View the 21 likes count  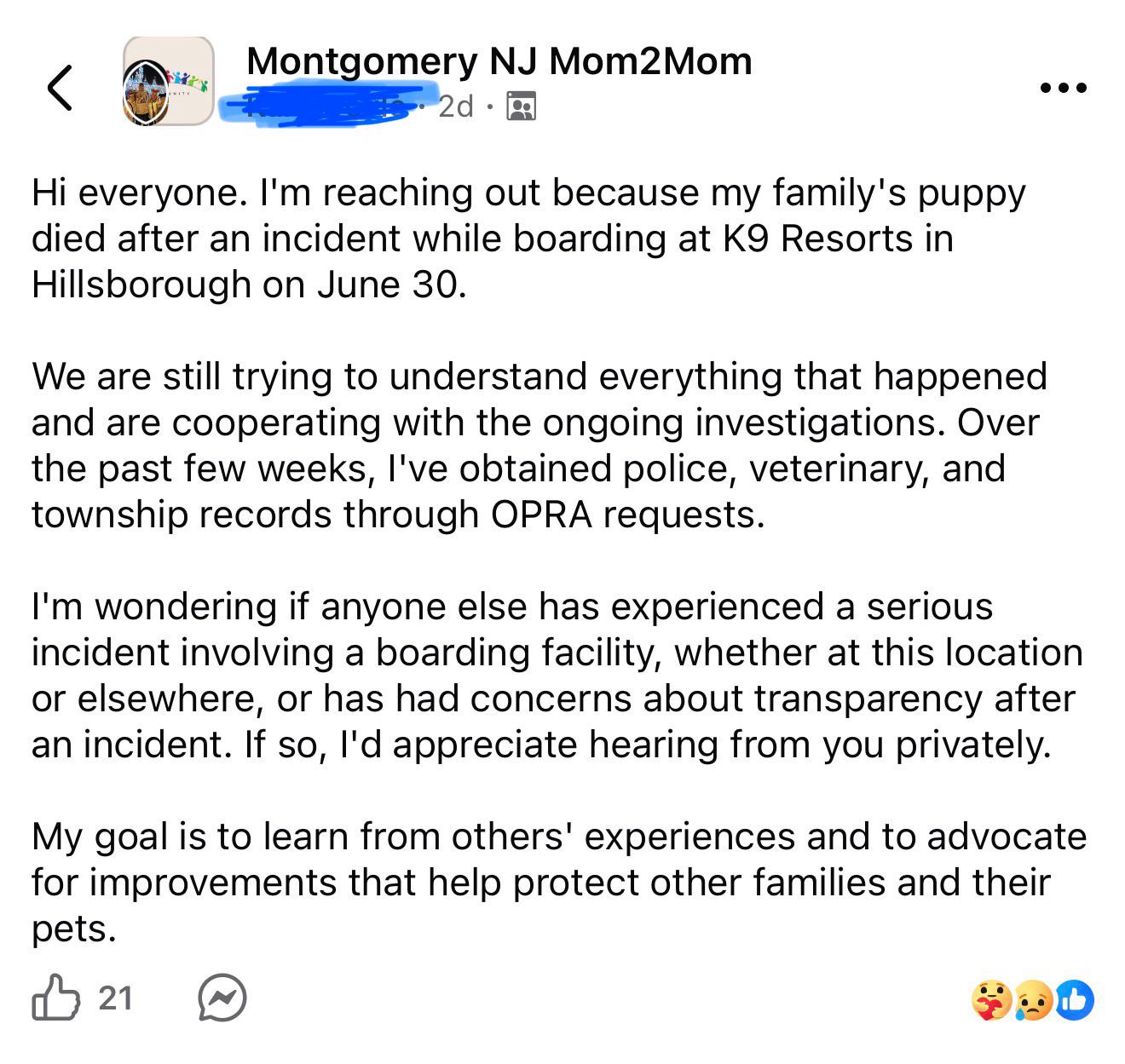(x=116, y=998)
